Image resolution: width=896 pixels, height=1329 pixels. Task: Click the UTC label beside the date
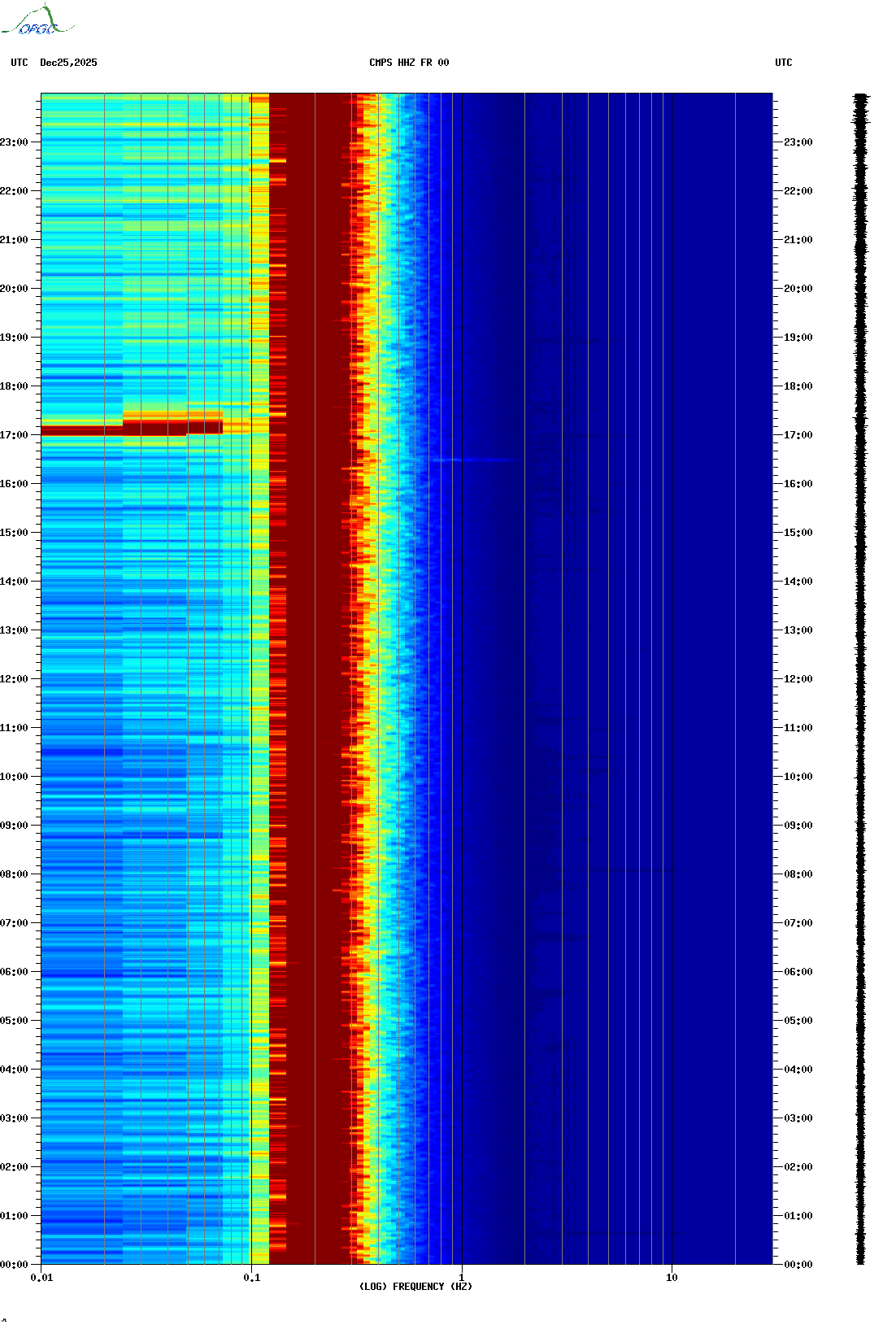coord(20,63)
